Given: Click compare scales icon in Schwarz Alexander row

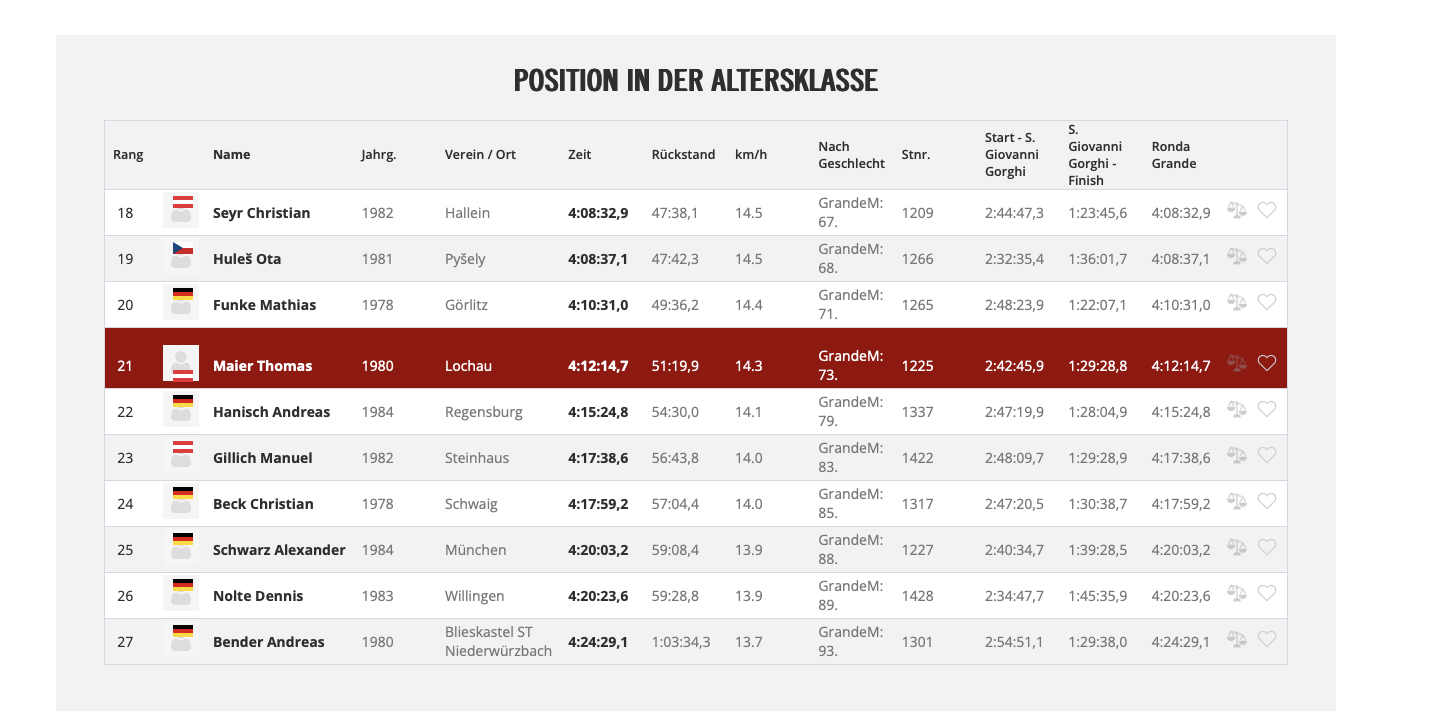Looking at the screenshot, I should click(x=1237, y=547).
